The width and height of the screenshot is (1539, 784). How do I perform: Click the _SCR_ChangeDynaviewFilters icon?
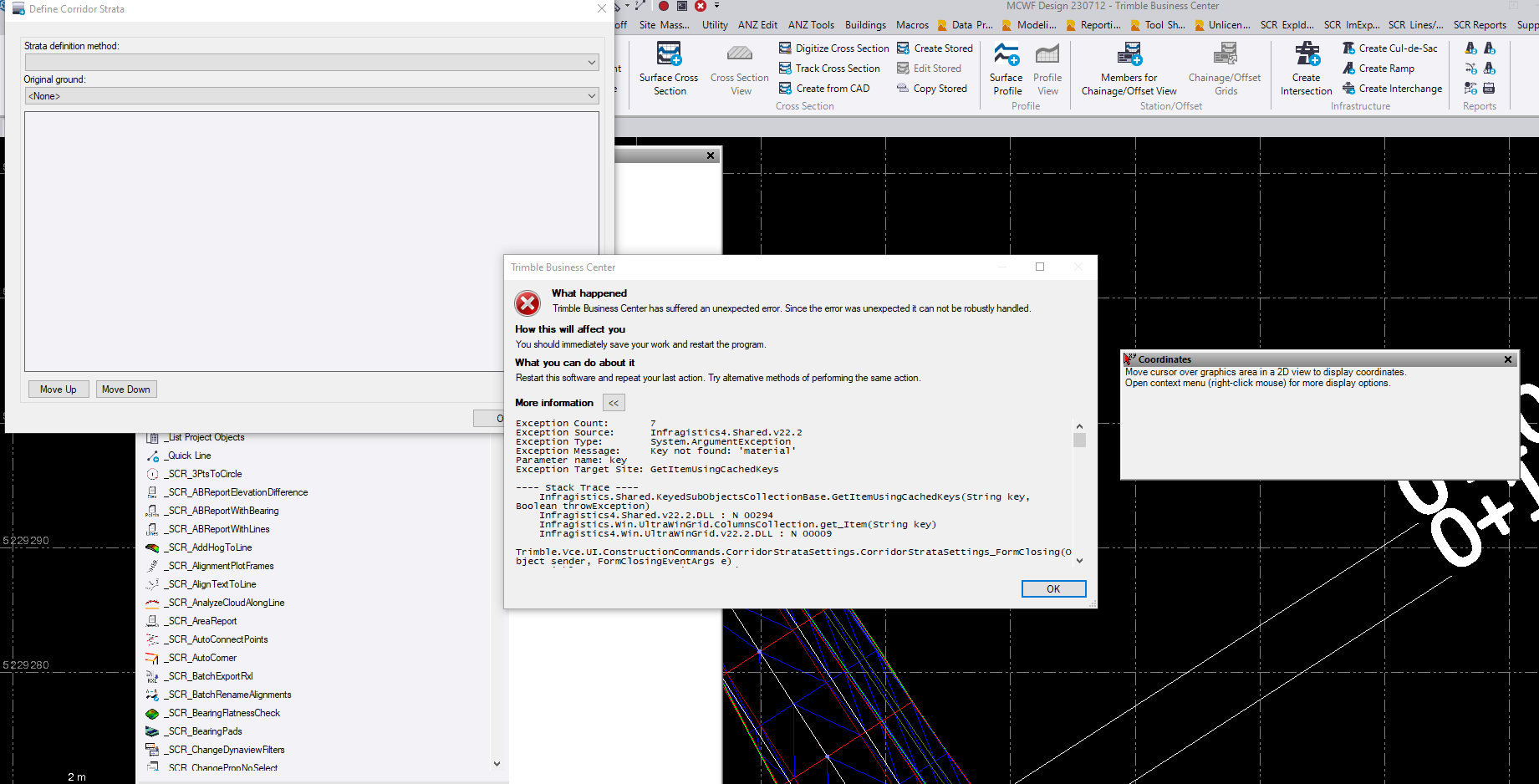152,750
